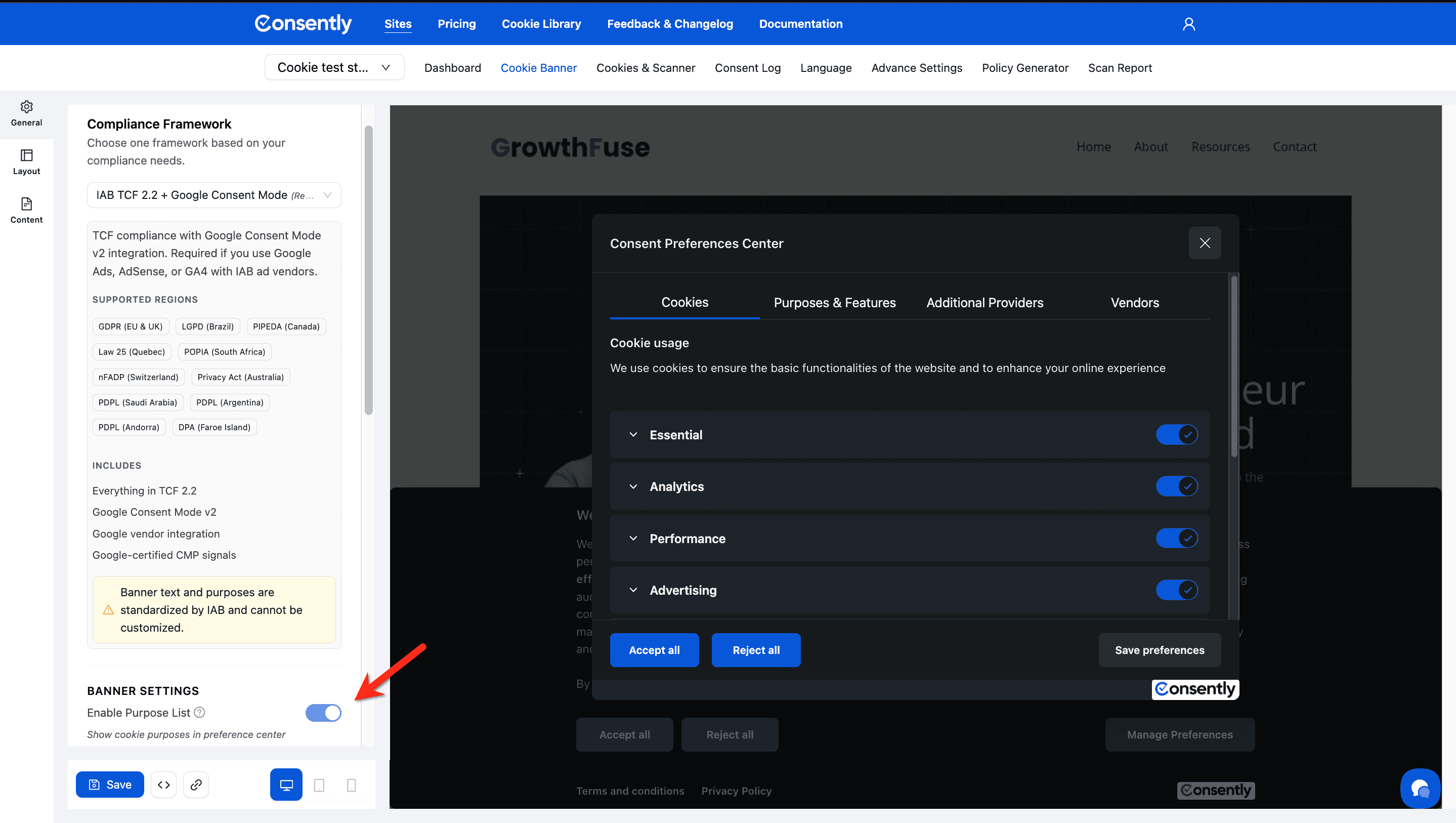Expand the Performance cookie category
This screenshot has height=823, width=1456.
[x=633, y=539]
